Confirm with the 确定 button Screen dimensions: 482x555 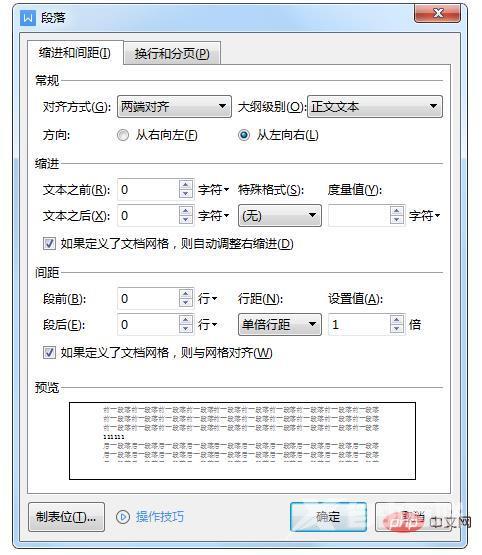328,517
